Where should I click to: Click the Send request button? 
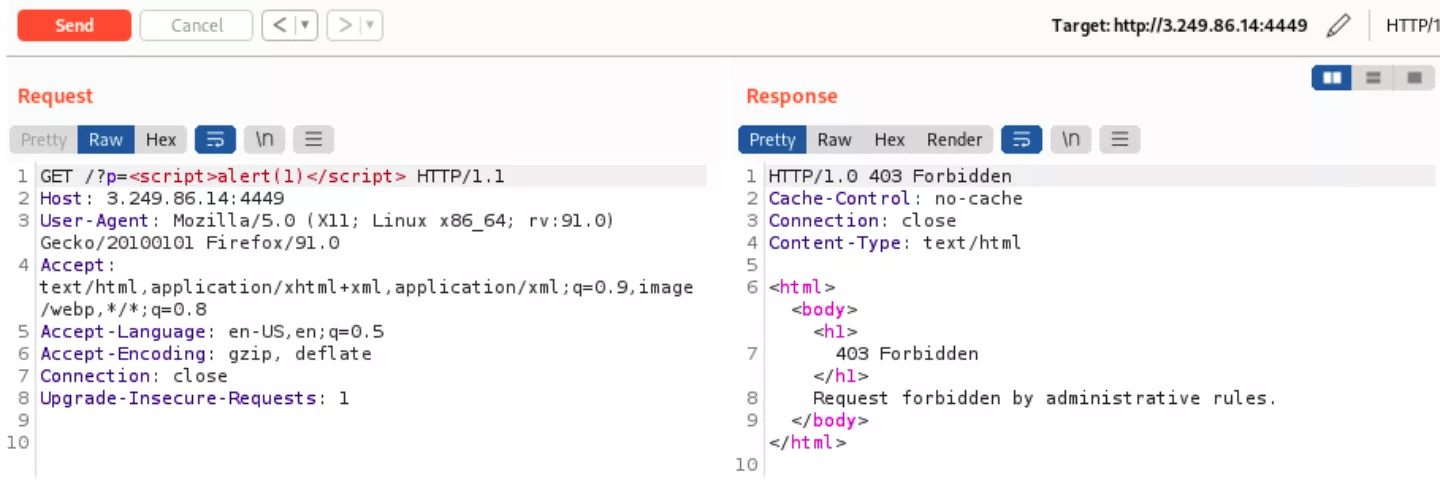point(74,26)
